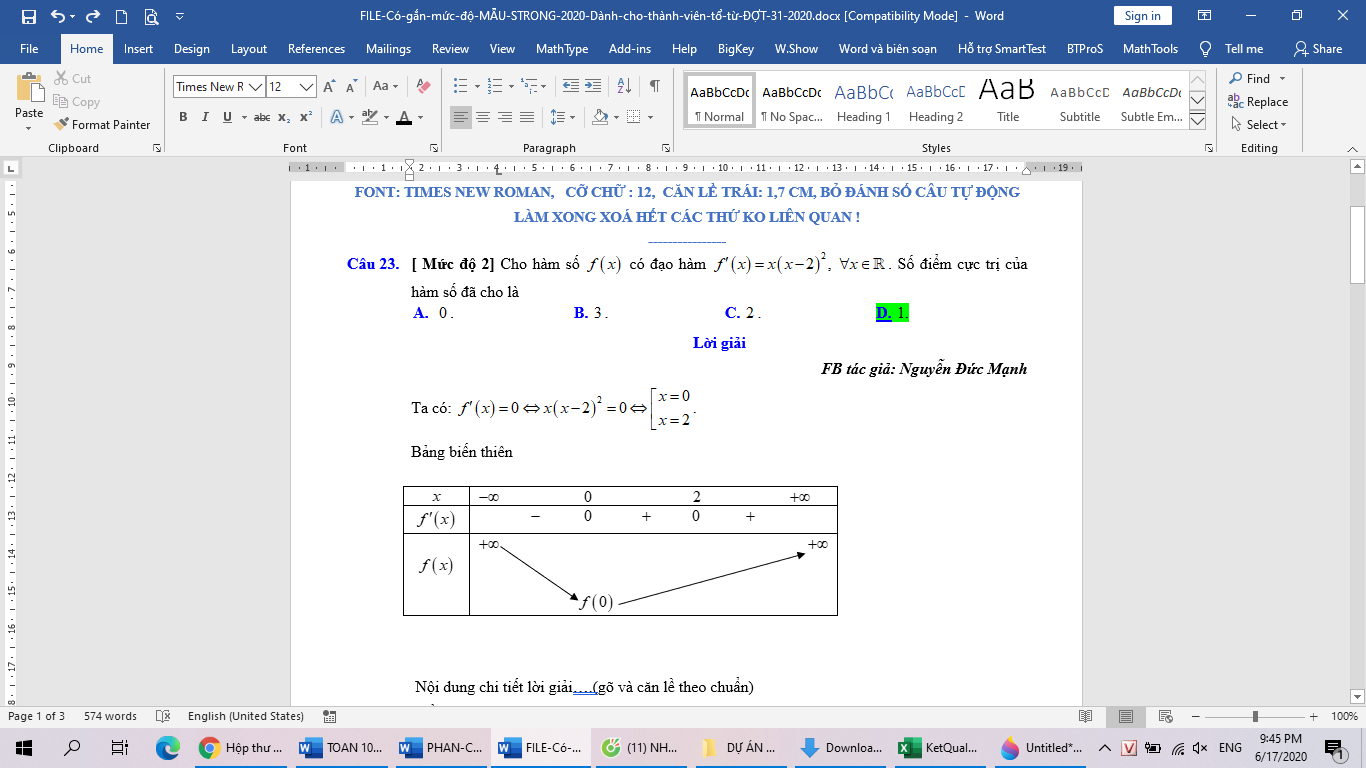Image resolution: width=1366 pixels, height=768 pixels.
Task: Apply strikethrough formatting
Action: [x=262, y=117]
